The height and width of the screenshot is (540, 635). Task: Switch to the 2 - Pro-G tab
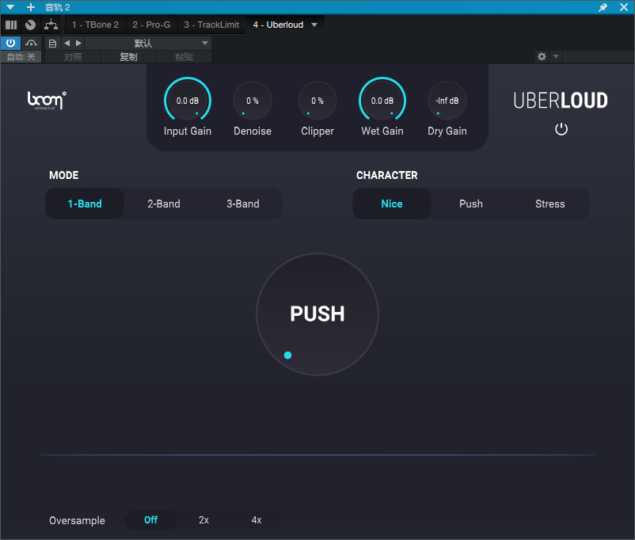click(153, 24)
